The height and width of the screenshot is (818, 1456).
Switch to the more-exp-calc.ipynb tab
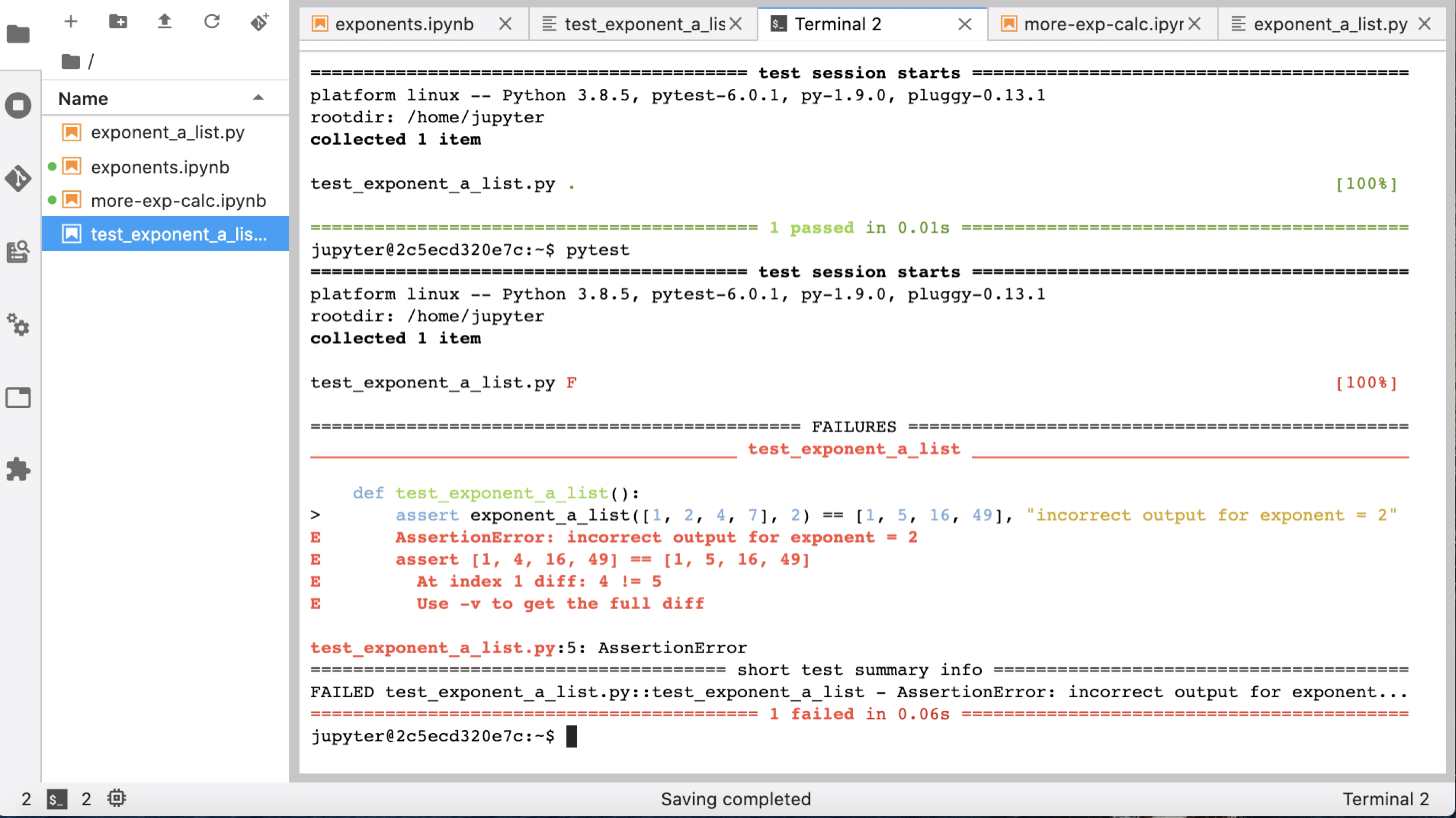click(1102, 24)
